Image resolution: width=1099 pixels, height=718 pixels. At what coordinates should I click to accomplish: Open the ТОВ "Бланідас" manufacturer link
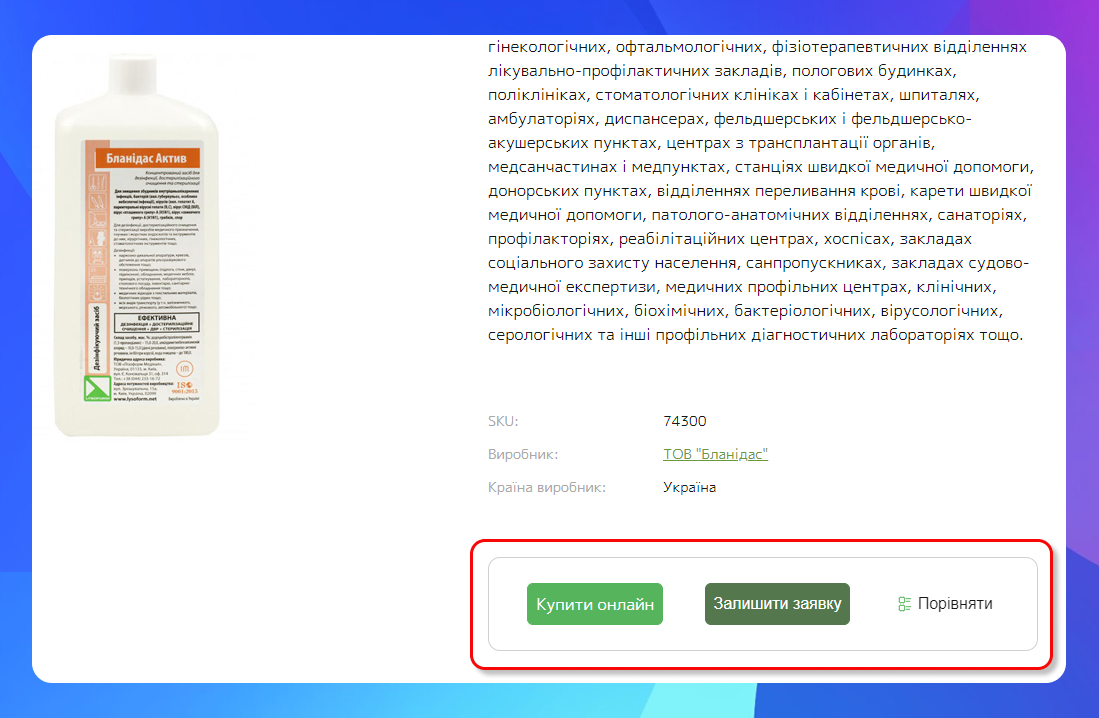(x=715, y=454)
